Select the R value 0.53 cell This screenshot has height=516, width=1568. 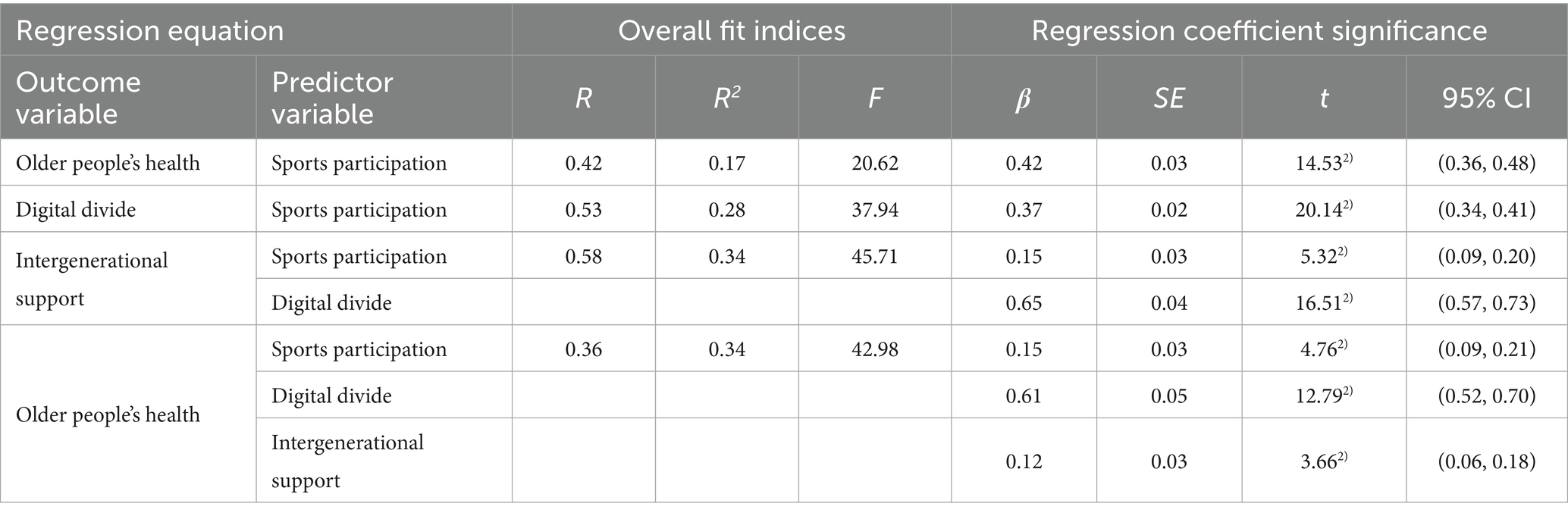583,209
